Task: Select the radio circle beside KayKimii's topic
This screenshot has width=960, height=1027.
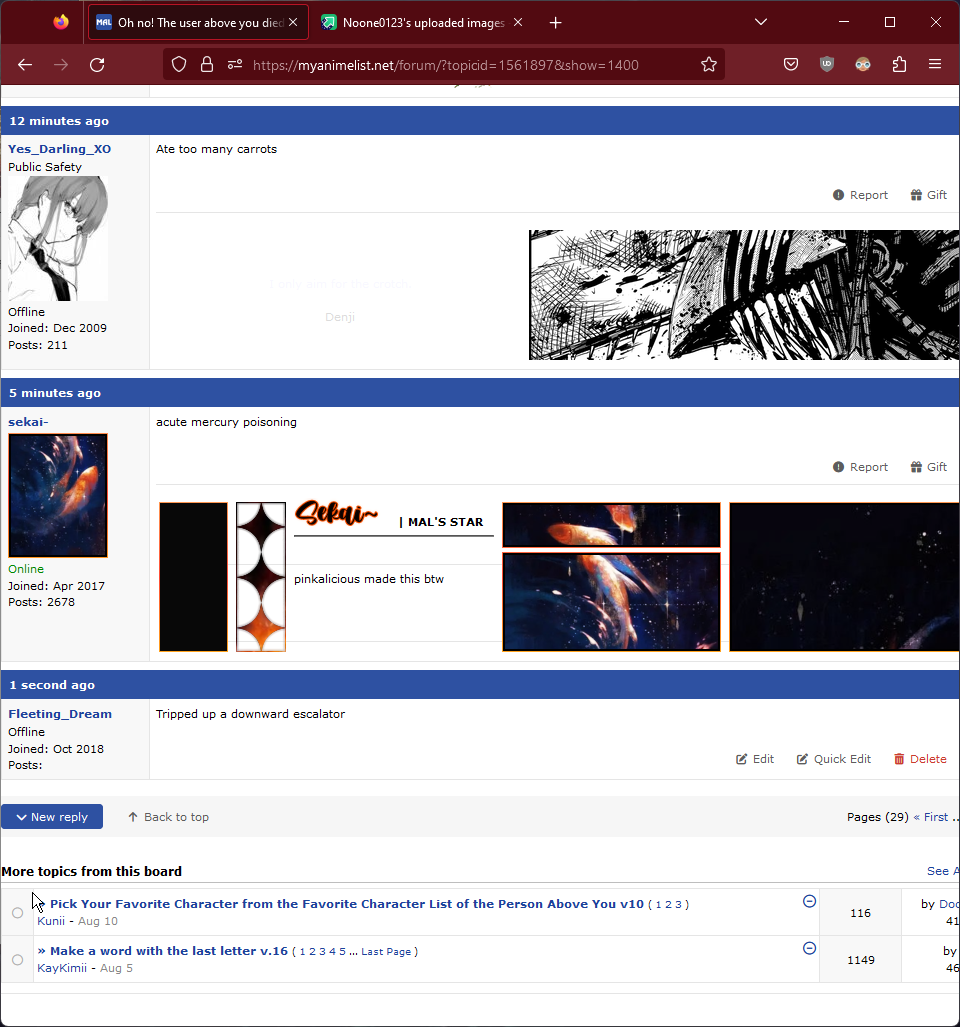Action: pyautogui.click(x=17, y=960)
